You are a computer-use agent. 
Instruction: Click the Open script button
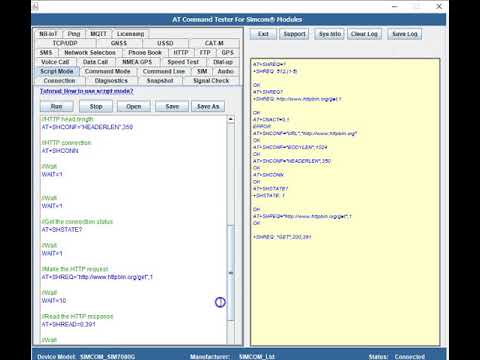pos(134,106)
